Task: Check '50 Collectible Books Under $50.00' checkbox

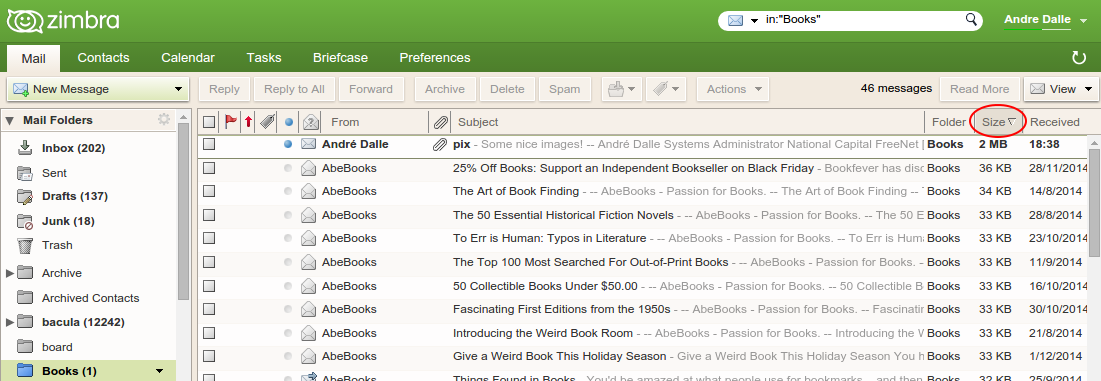Action: pos(209,286)
